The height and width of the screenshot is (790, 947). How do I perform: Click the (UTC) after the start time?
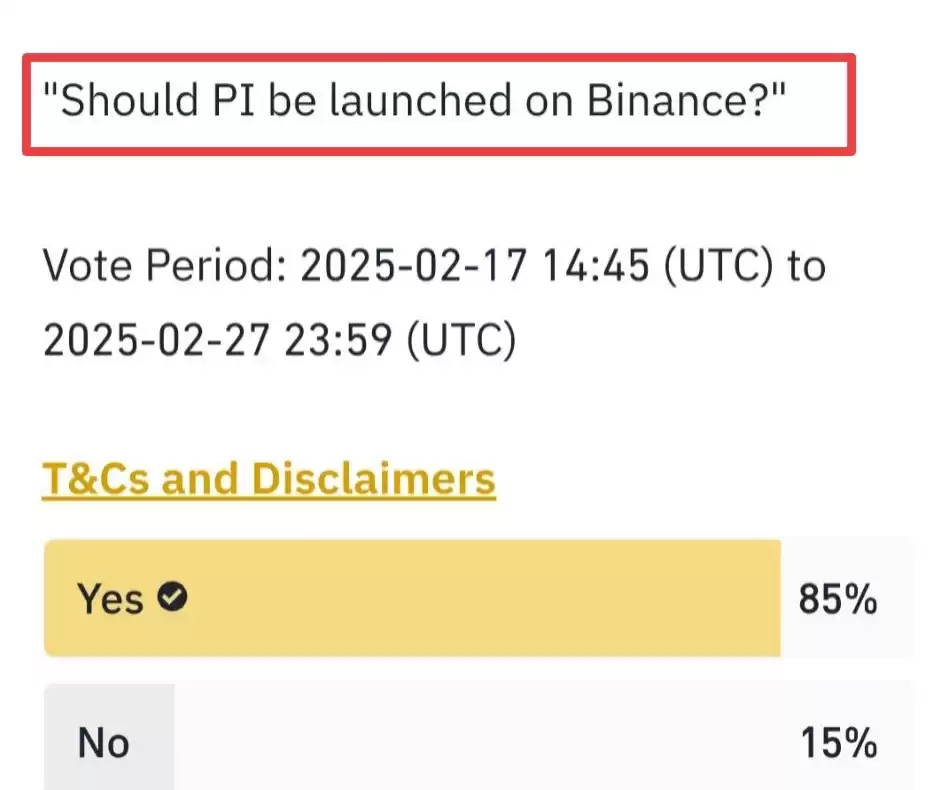pos(718,266)
